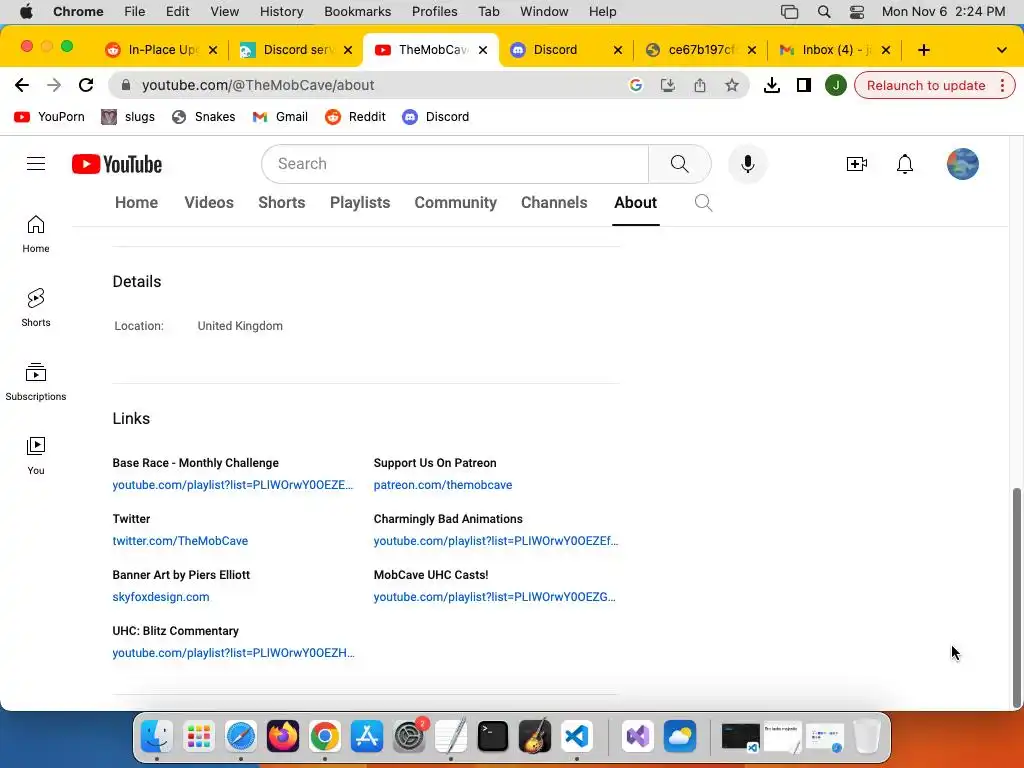This screenshot has width=1024, height=768.
Task: Open MobCave UHC Casts playlist link
Action: click(494, 597)
